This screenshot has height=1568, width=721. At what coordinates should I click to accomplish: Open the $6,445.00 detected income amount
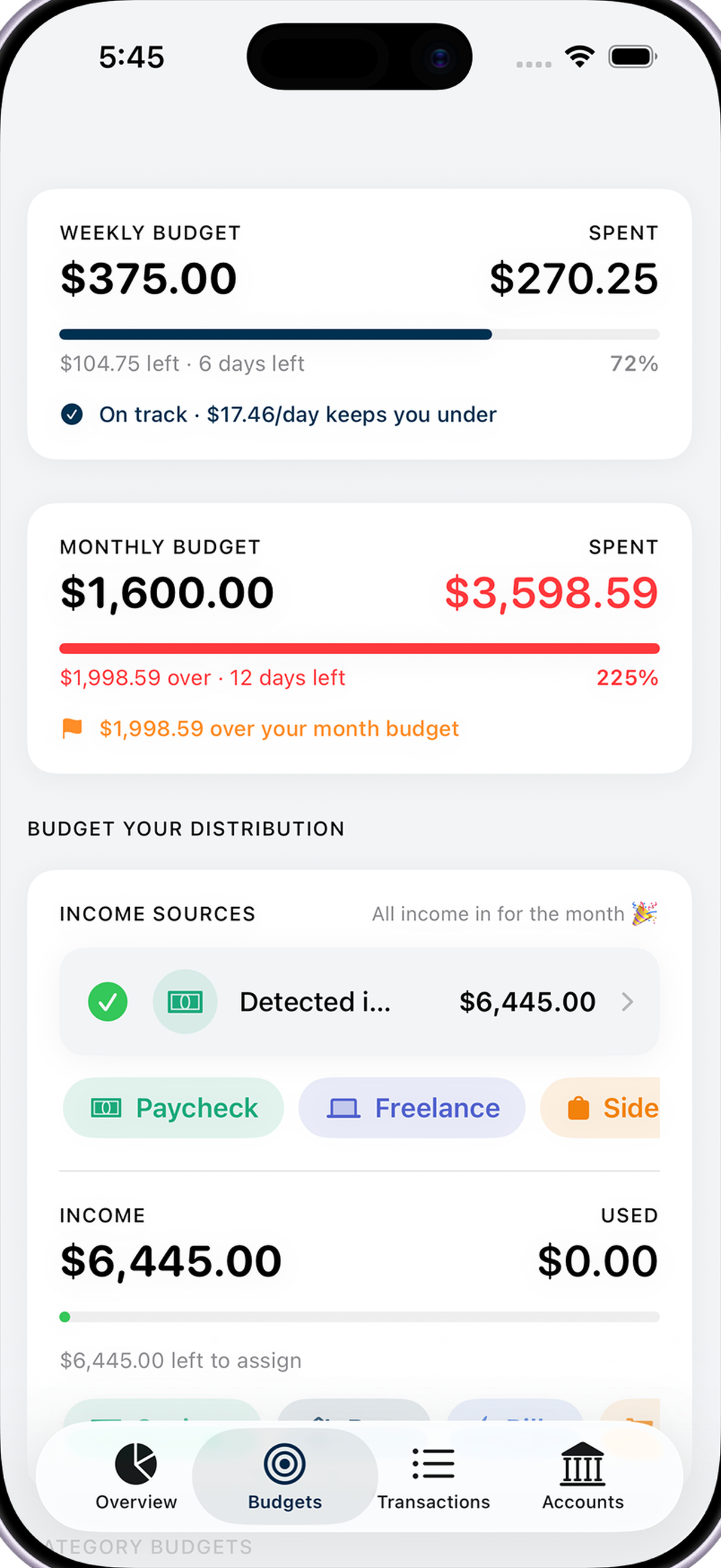(527, 1001)
